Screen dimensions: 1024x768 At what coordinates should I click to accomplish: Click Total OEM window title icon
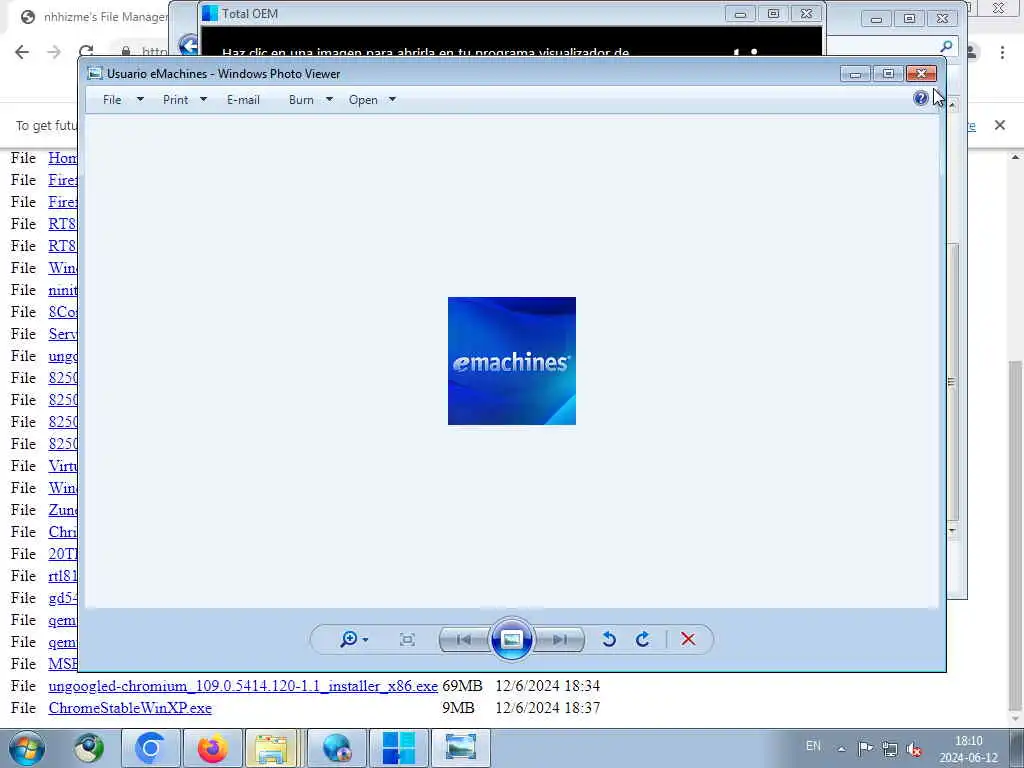coord(210,13)
